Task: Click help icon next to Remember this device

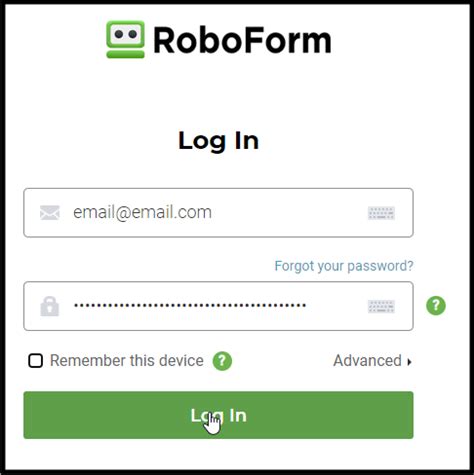Action: 222,361
